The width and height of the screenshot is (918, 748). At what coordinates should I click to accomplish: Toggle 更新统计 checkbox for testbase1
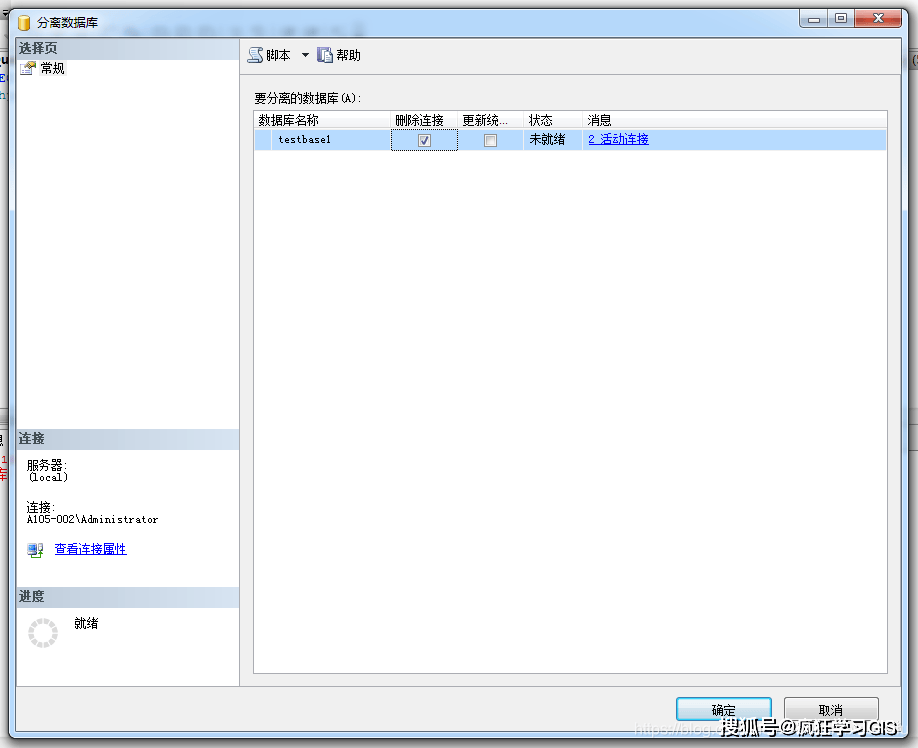[x=491, y=140]
